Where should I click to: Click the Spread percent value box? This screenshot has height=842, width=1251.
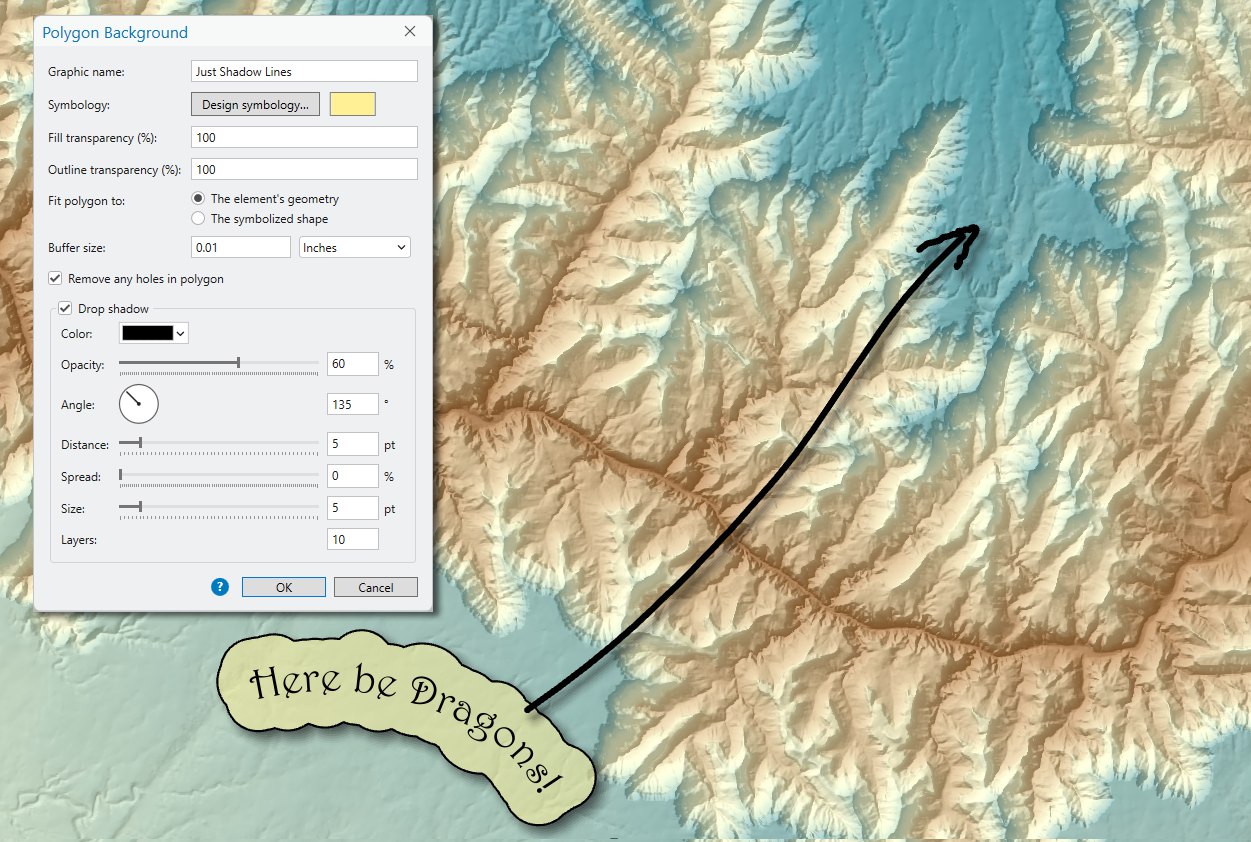point(353,475)
